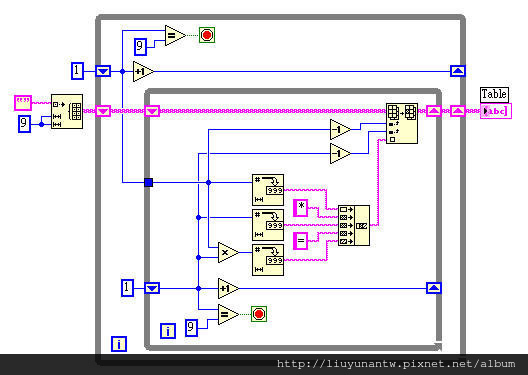
Task: Click the inner loop's pink left shift register
Action: pyautogui.click(x=152, y=111)
